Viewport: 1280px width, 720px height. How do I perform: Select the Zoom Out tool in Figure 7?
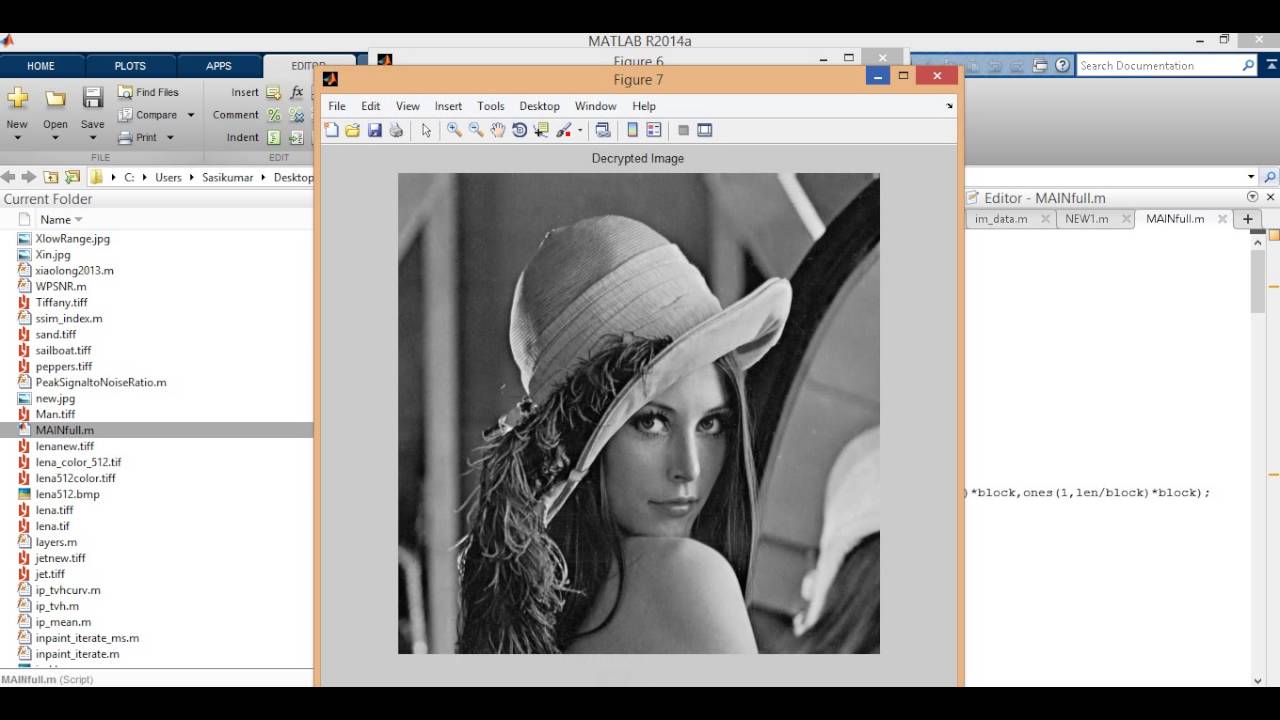(476, 130)
